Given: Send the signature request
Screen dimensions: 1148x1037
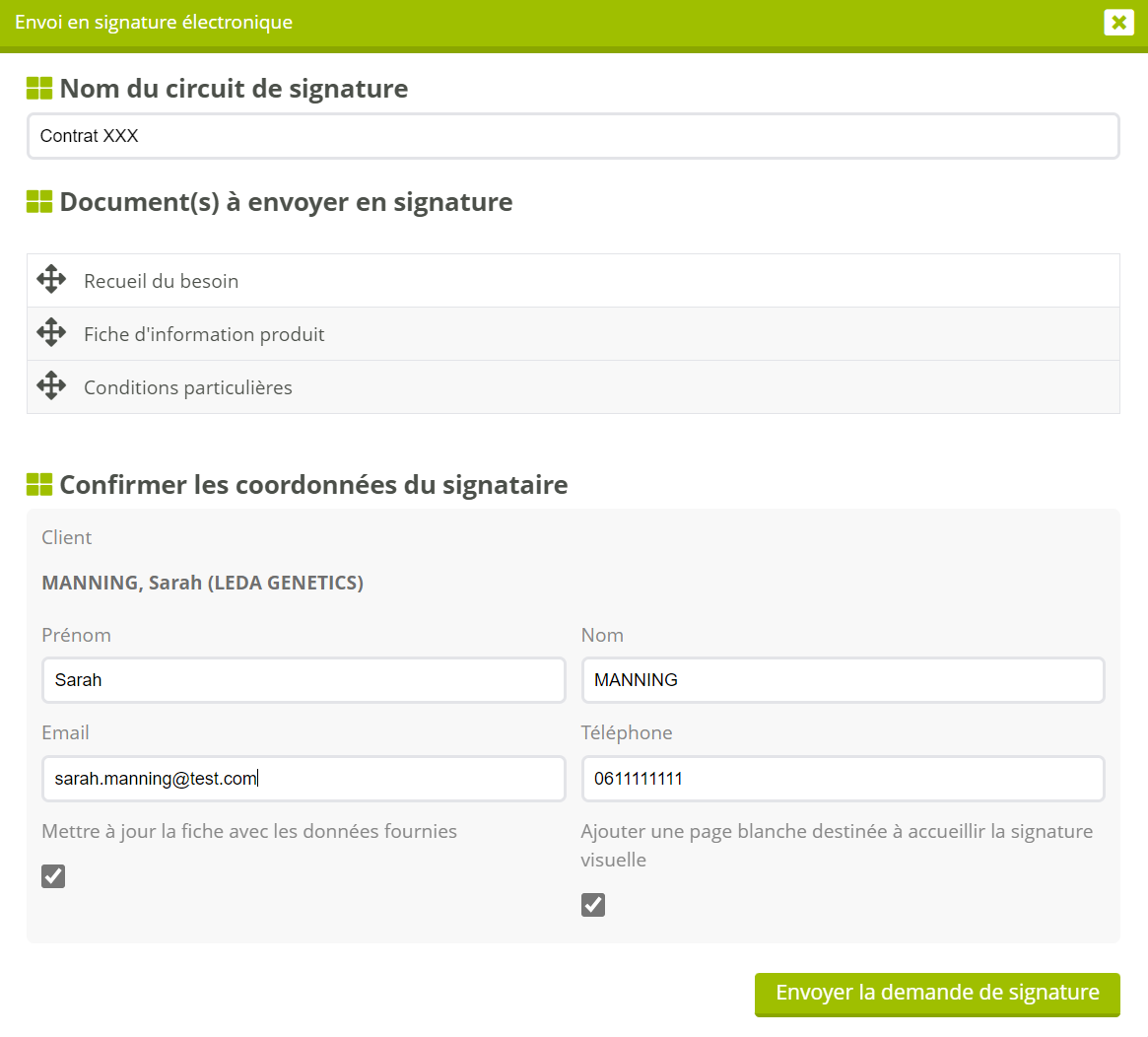Looking at the screenshot, I should pos(937,994).
